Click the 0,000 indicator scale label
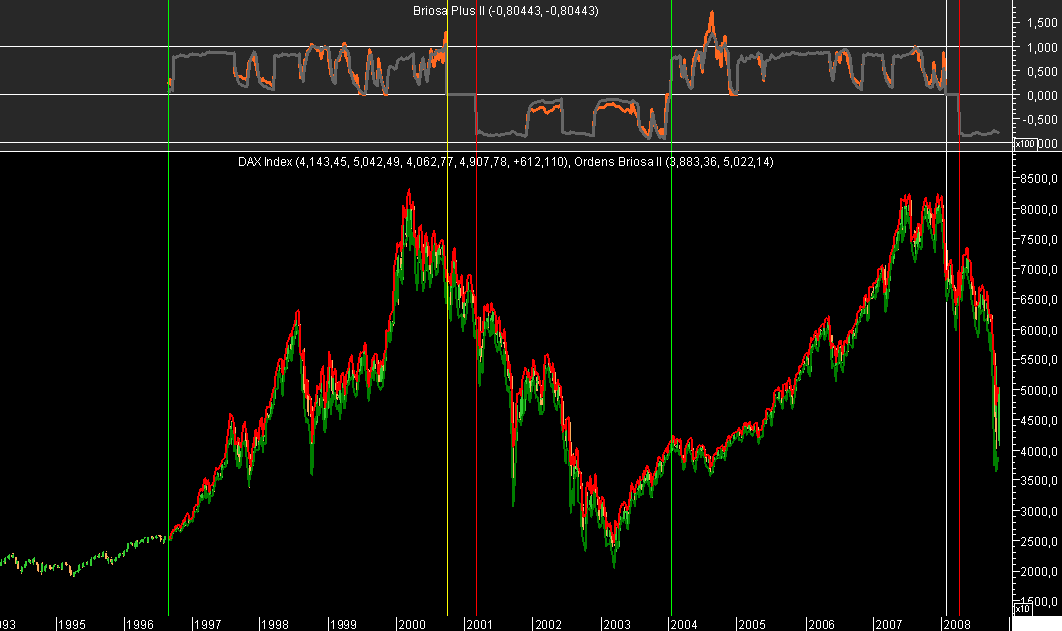This screenshot has height=631, width=1062. click(1042, 95)
